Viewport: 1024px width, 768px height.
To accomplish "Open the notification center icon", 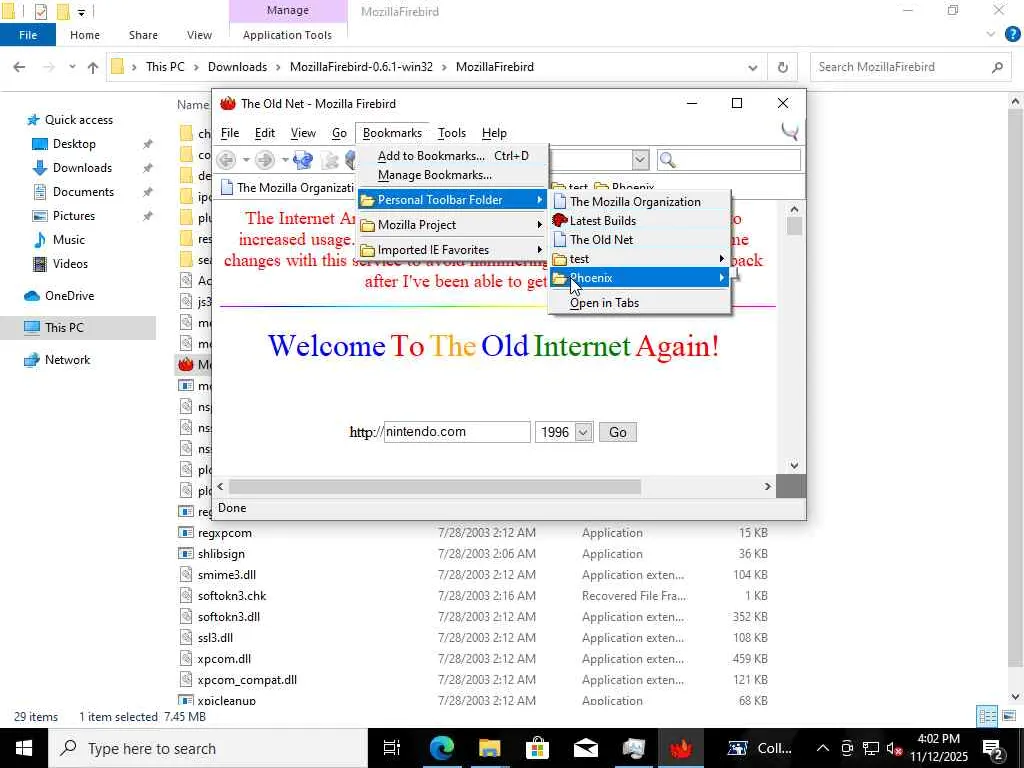I will [993, 748].
